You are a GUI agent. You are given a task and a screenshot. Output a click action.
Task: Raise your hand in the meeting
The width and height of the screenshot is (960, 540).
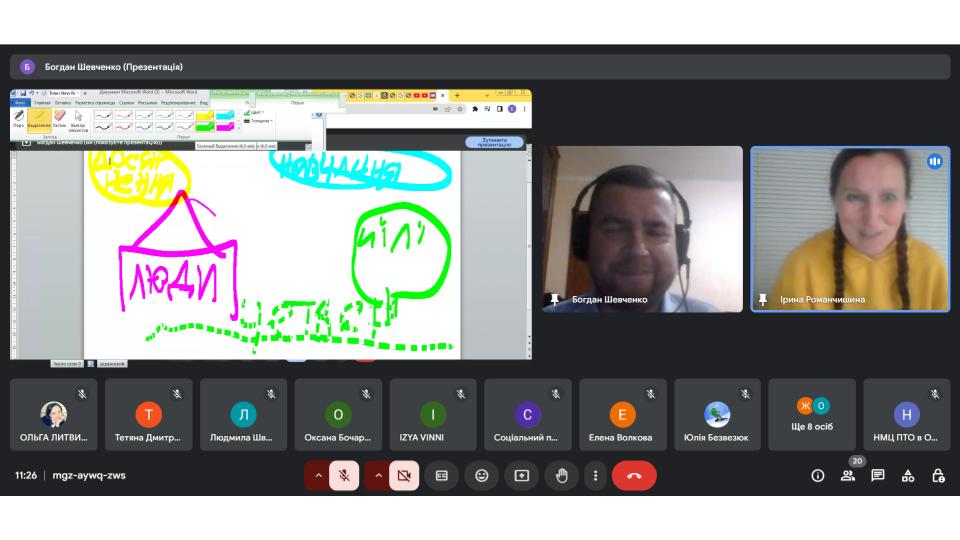[561, 476]
